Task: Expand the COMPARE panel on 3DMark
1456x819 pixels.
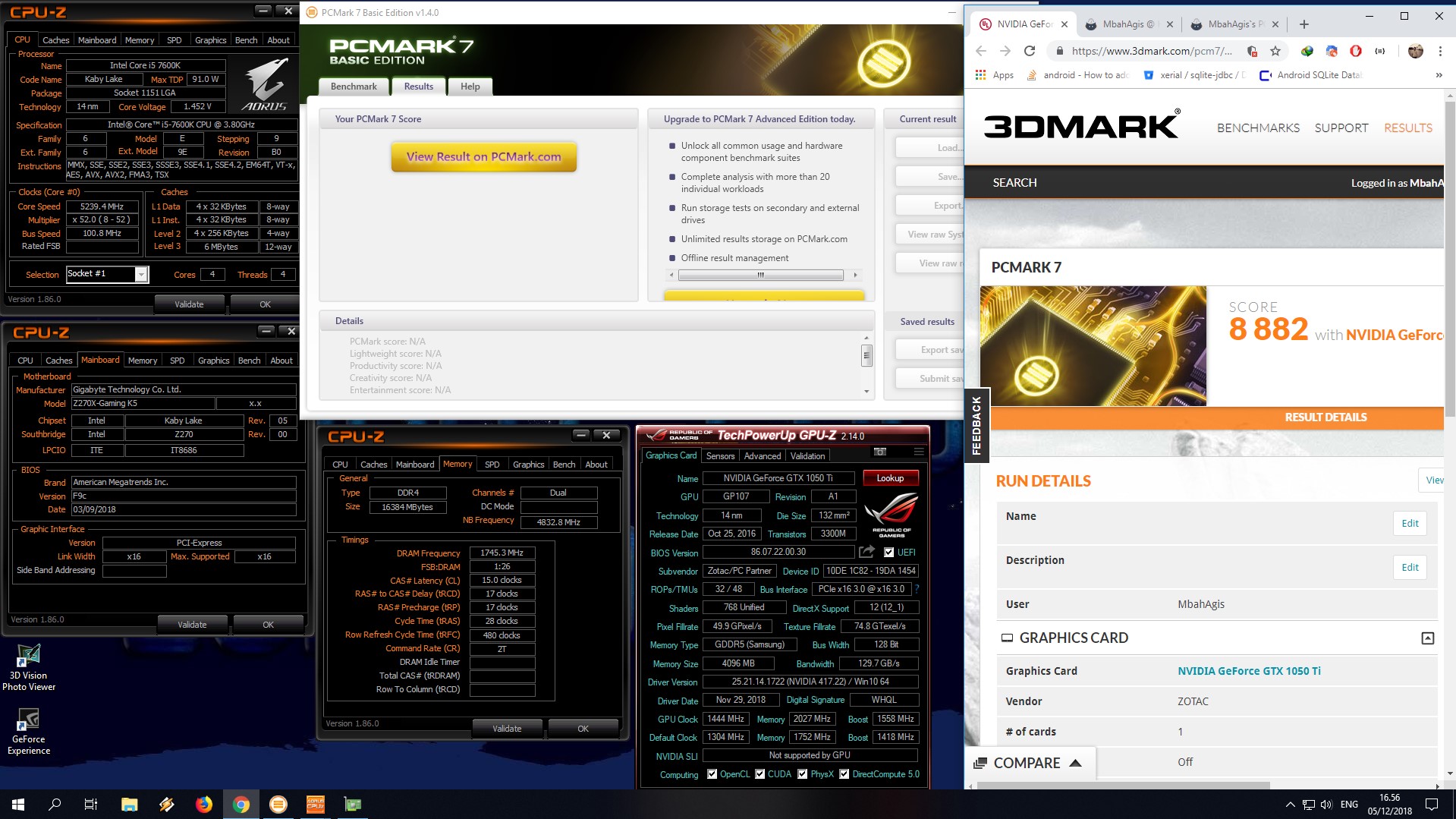Action: click(1028, 763)
